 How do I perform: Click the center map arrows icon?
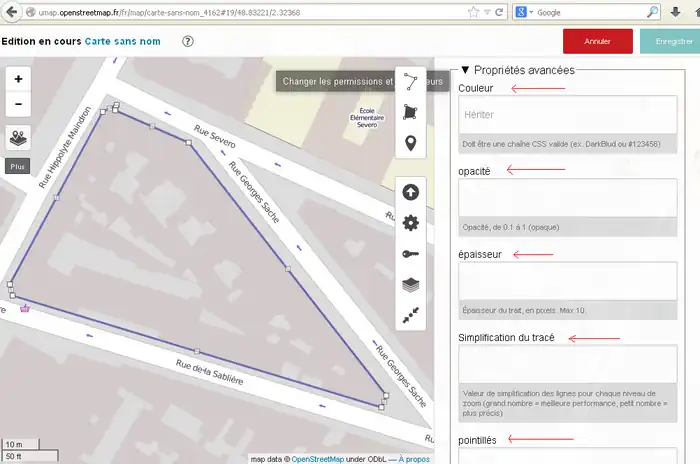pos(410,315)
